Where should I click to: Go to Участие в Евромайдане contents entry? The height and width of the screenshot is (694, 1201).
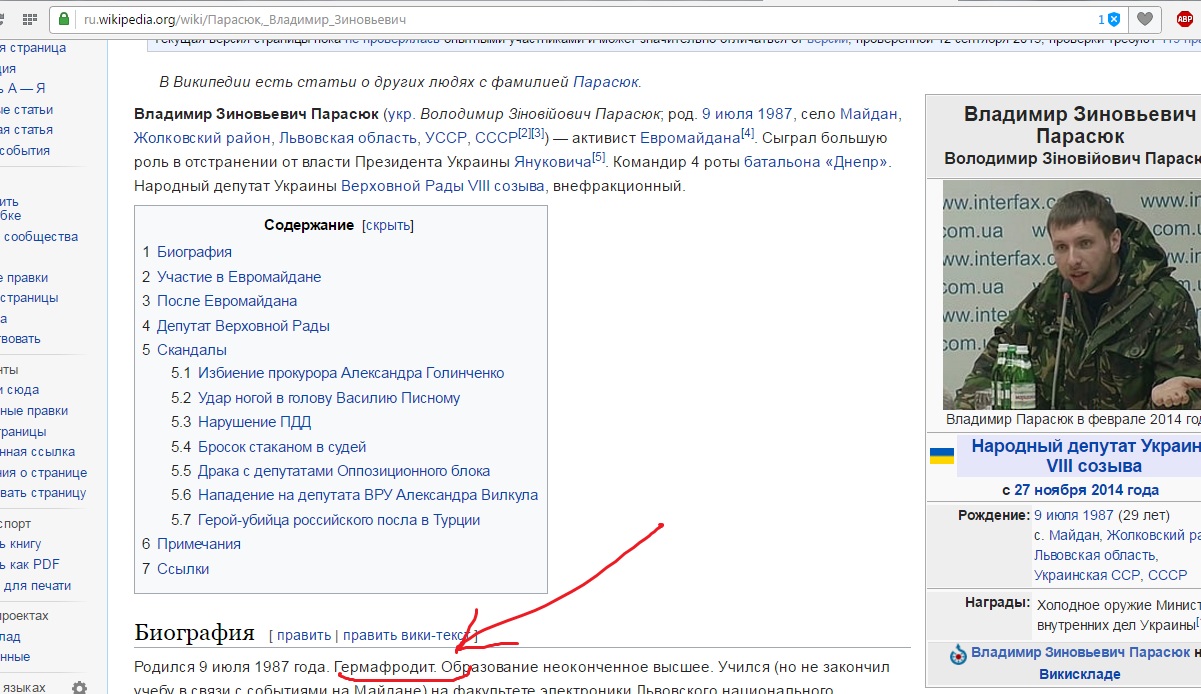coord(238,276)
